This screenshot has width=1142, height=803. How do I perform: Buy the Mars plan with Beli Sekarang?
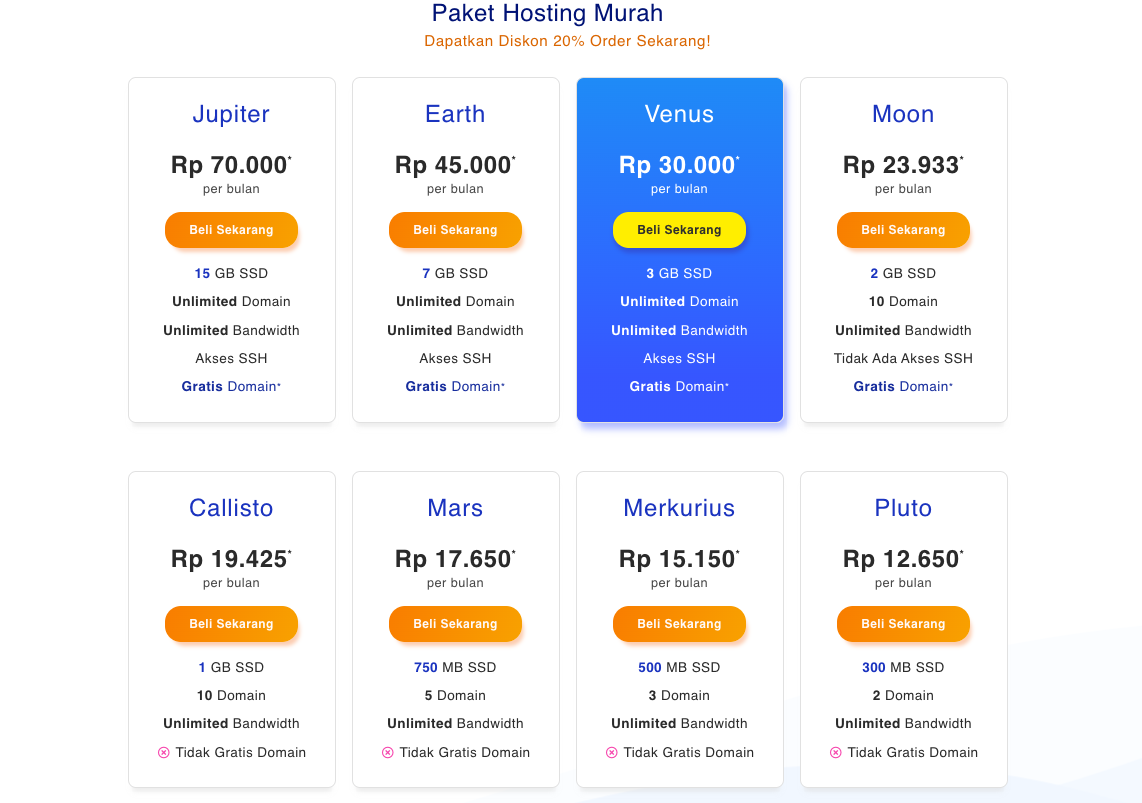click(455, 624)
